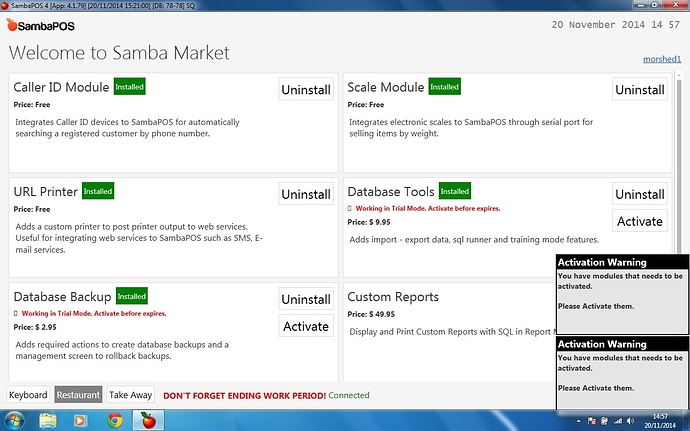The image size is (690, 431).
Task: Launch Windows Media Player from the taskbar
Action: pyautogui.click(x=80, y=421)
